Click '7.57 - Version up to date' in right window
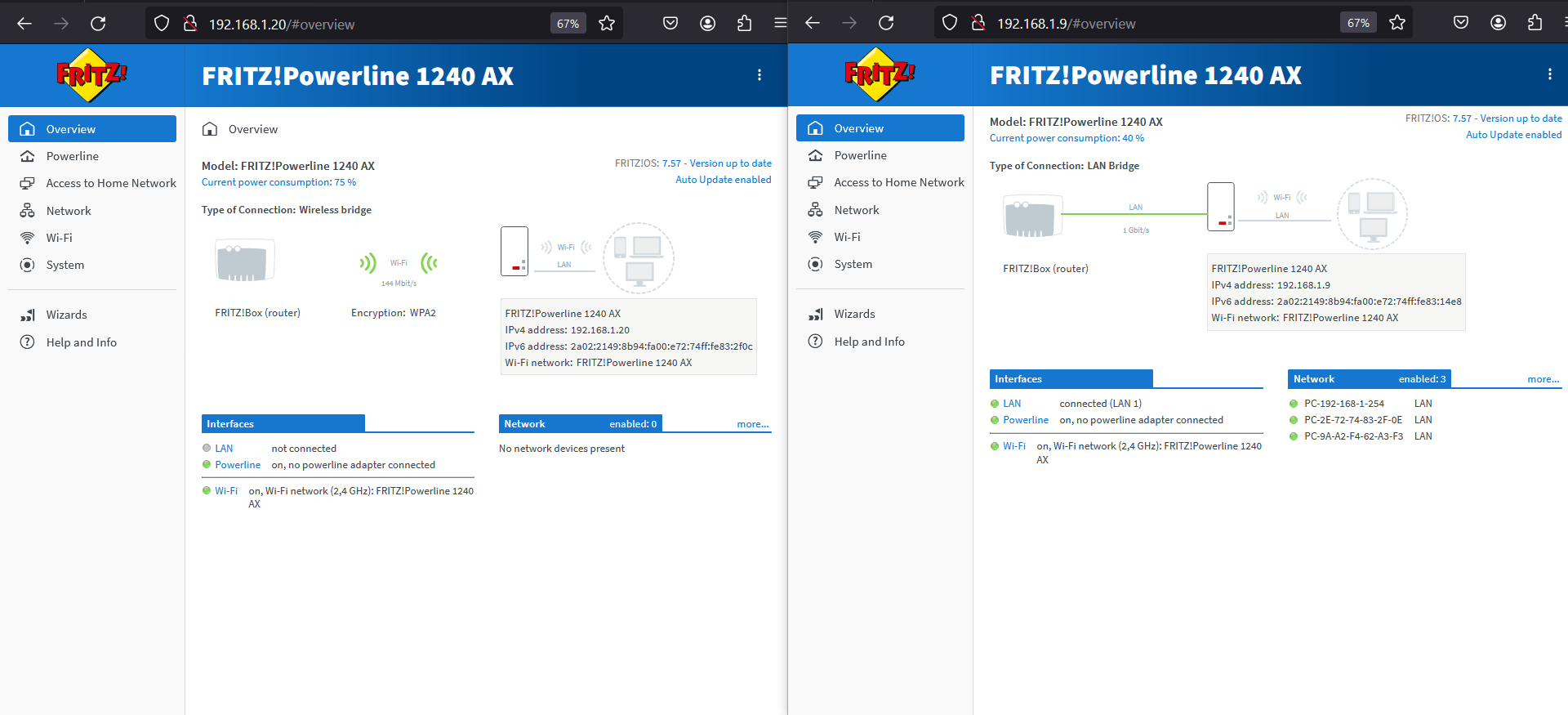The width and height of the screenshot is (1568, 715). [1508, 118]
